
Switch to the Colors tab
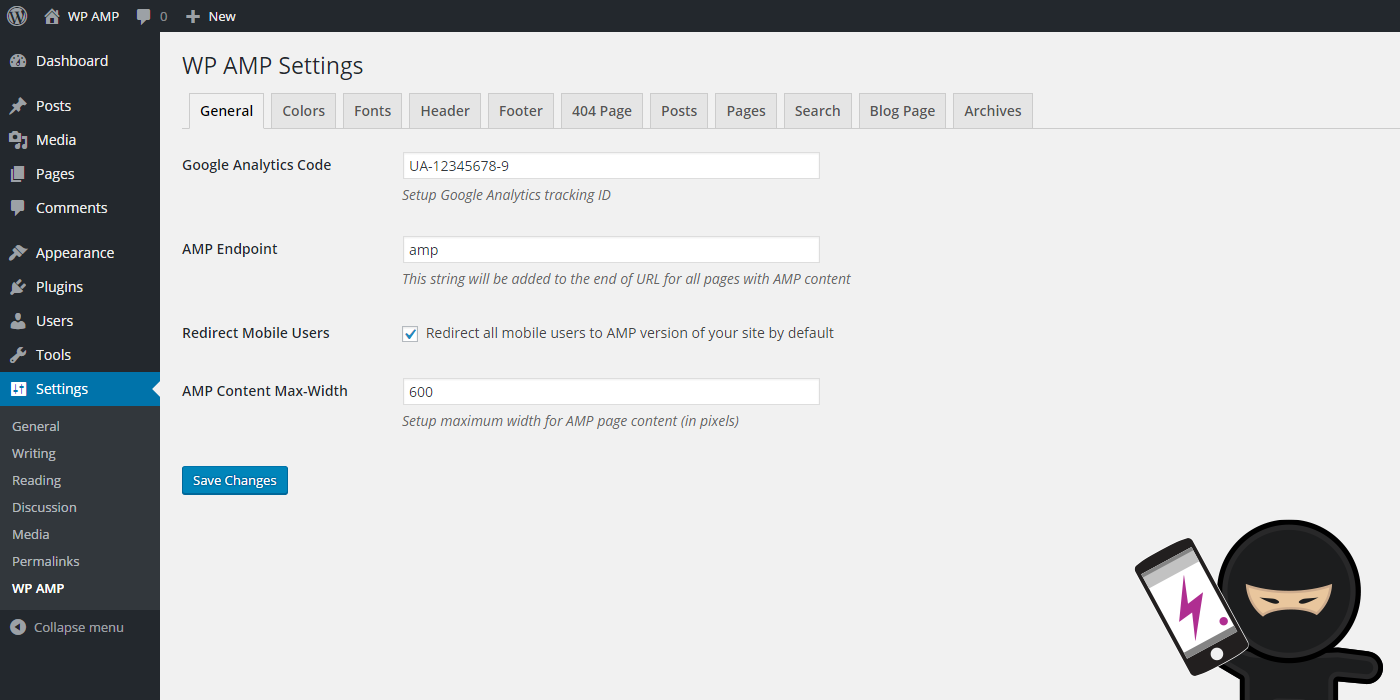point(302,110)
